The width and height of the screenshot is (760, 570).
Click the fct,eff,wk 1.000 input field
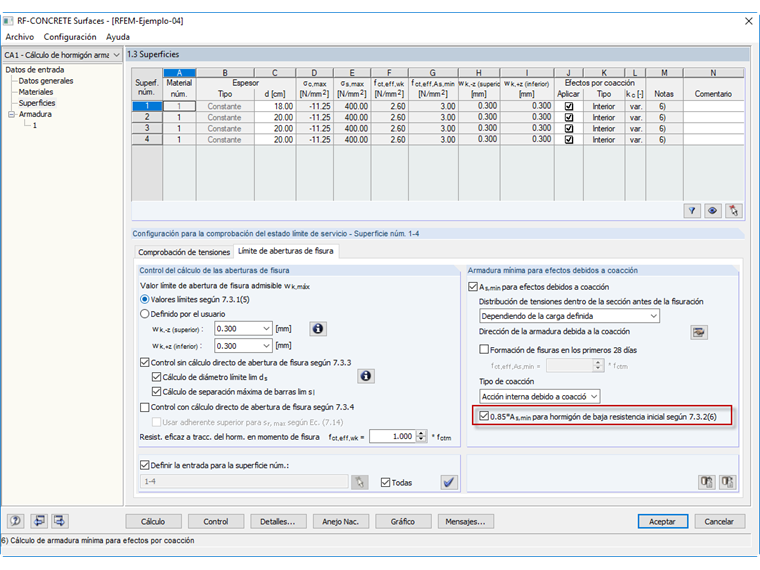392,436
